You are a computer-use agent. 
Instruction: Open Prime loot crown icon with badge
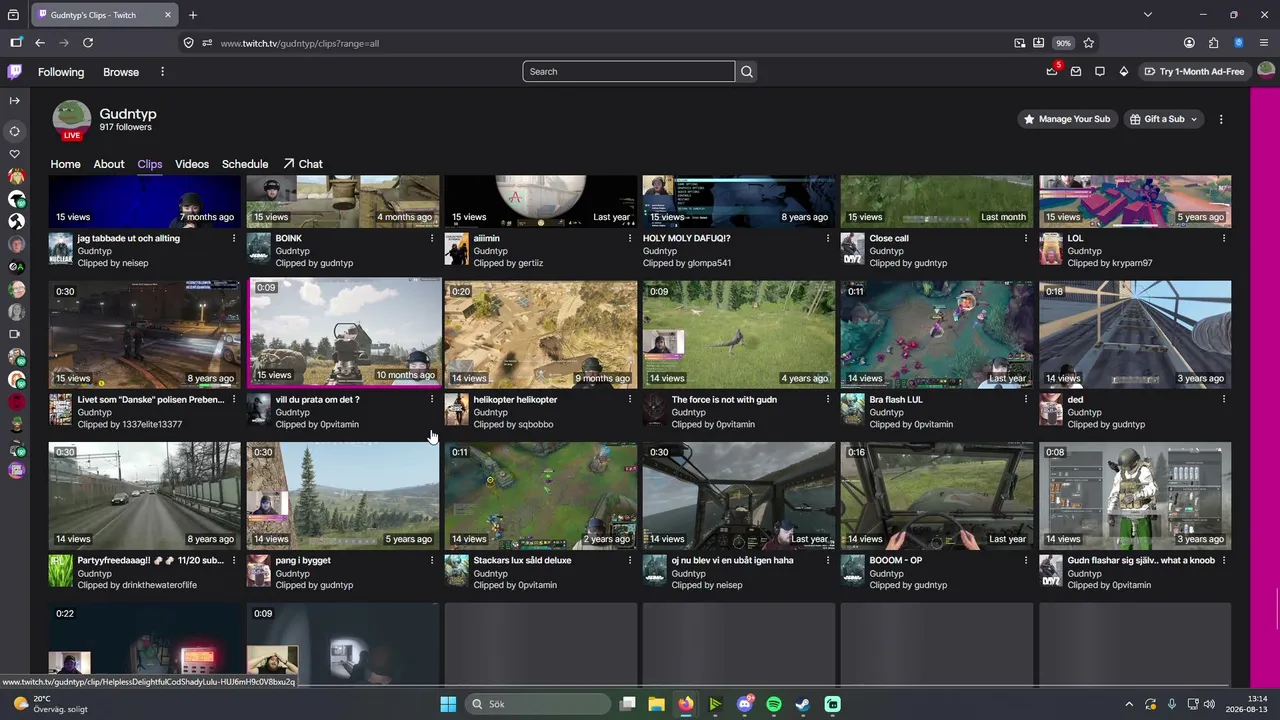point(1052,71)
